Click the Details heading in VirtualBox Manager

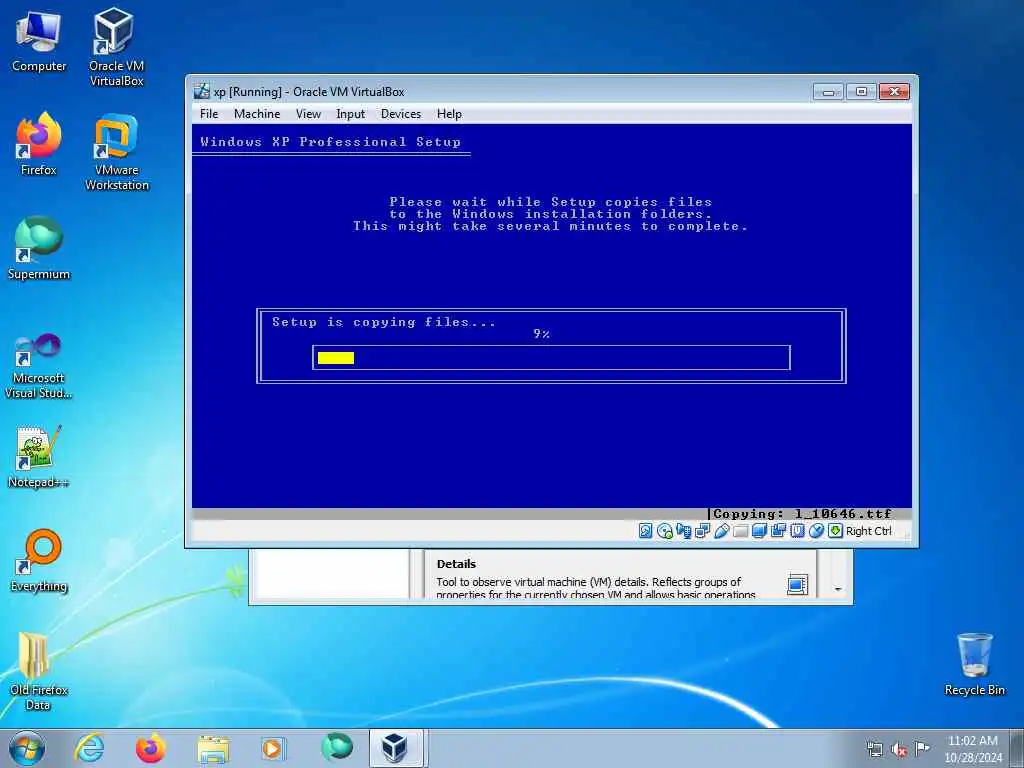[x=456, y=564]
